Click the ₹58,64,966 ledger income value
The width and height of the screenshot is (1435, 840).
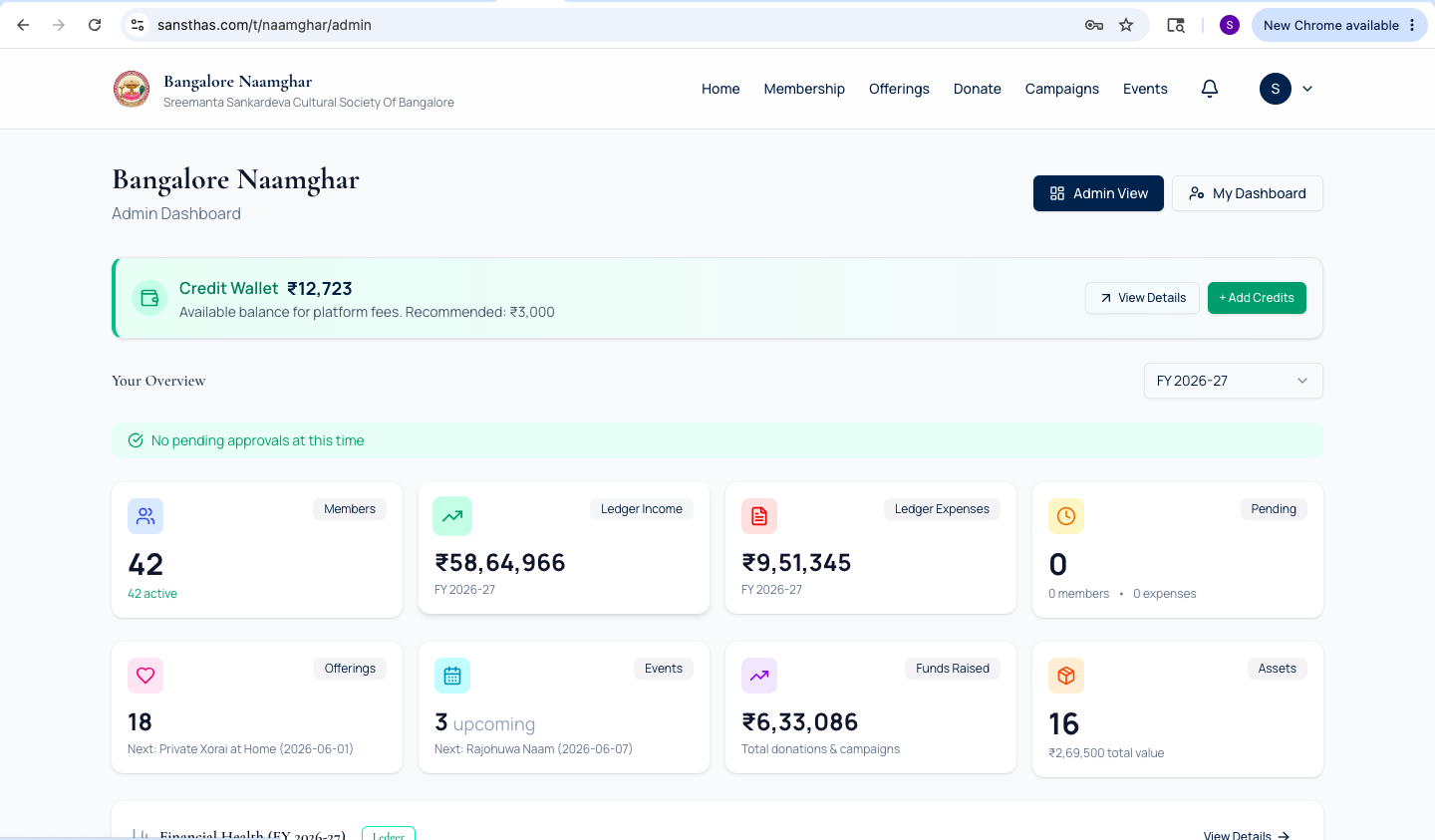point(500,563)
